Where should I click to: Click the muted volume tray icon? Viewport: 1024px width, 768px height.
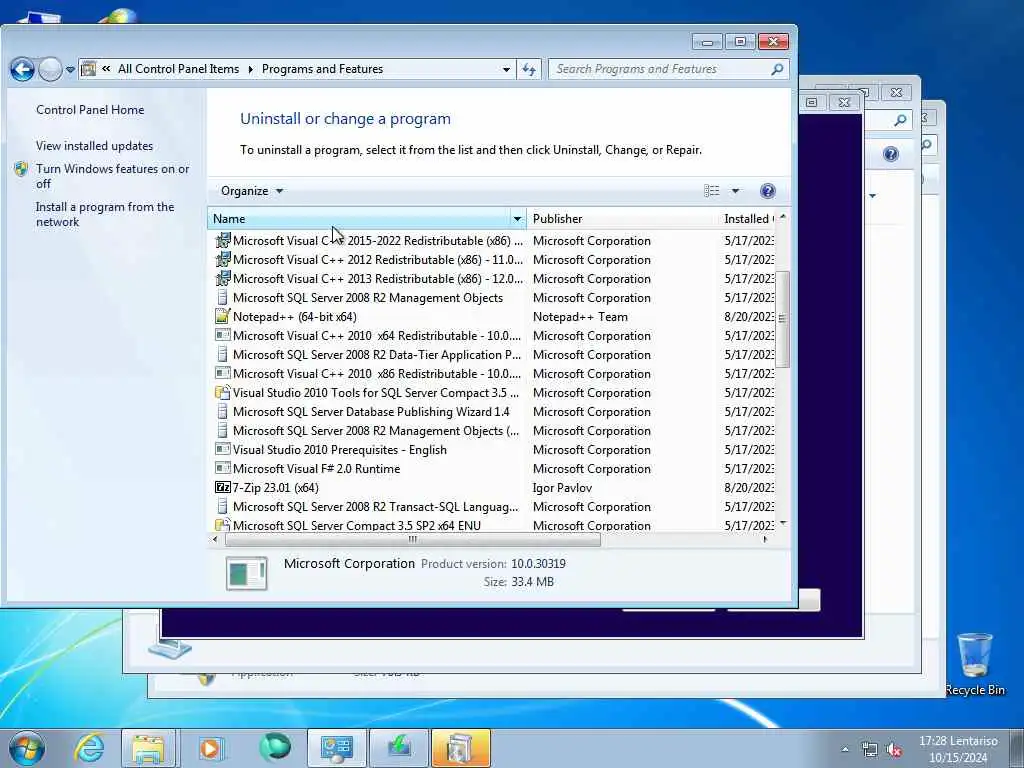[894, 750]
